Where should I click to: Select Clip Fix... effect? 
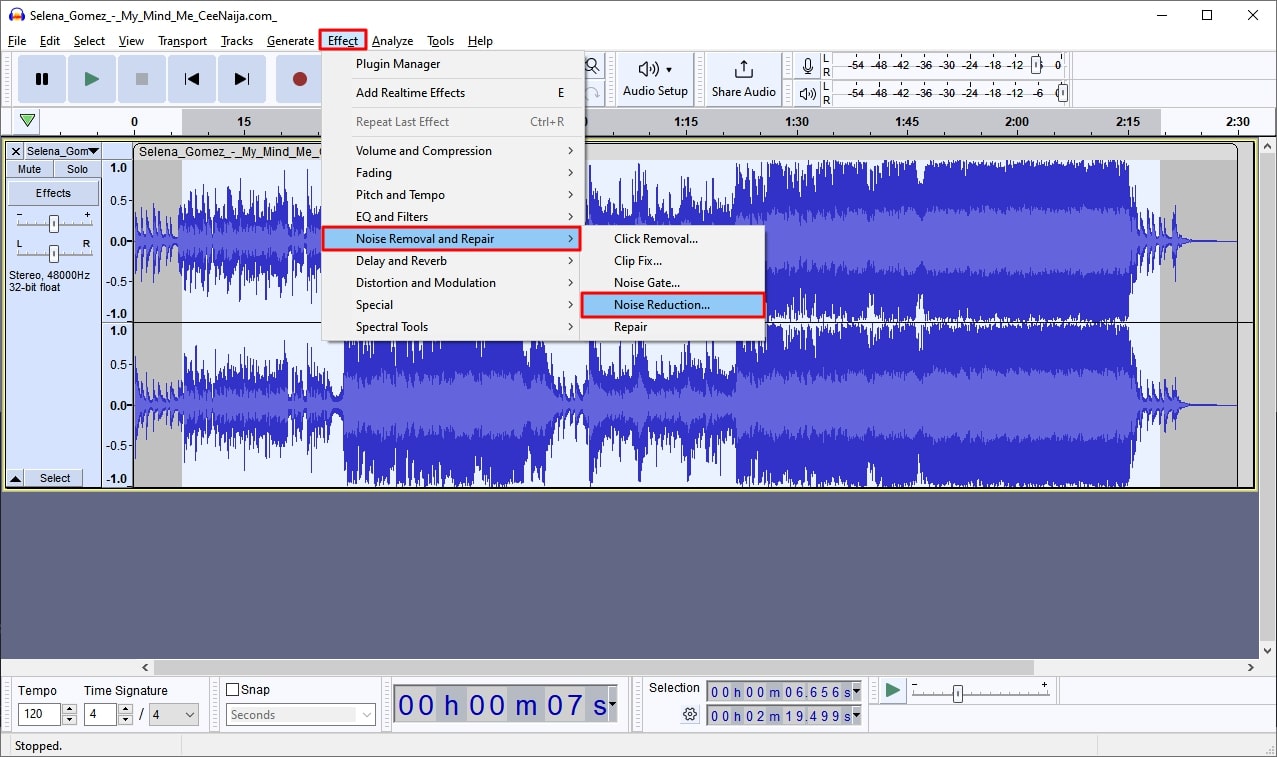673,261
